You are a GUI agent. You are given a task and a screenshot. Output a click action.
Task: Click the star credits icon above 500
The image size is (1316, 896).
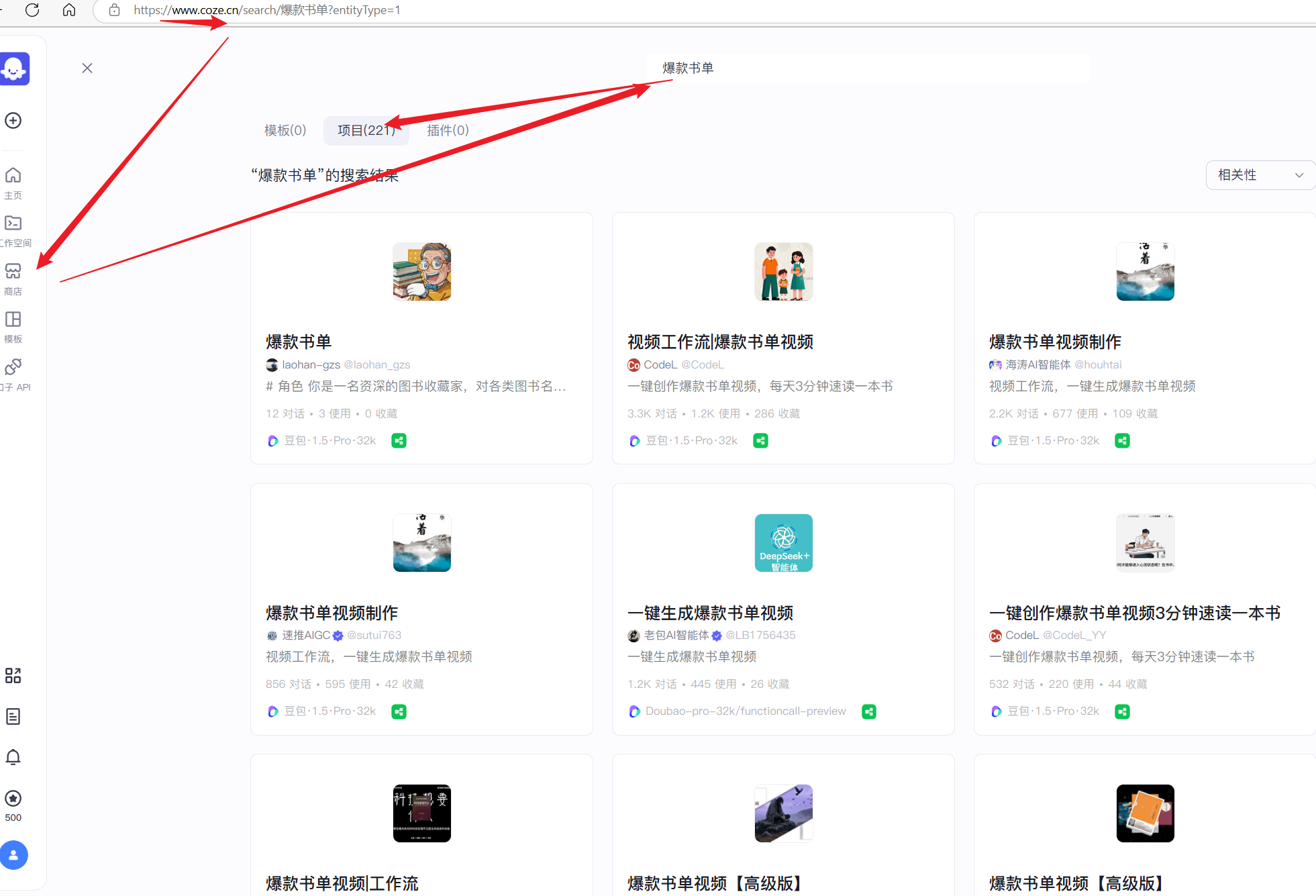point(13,799)
